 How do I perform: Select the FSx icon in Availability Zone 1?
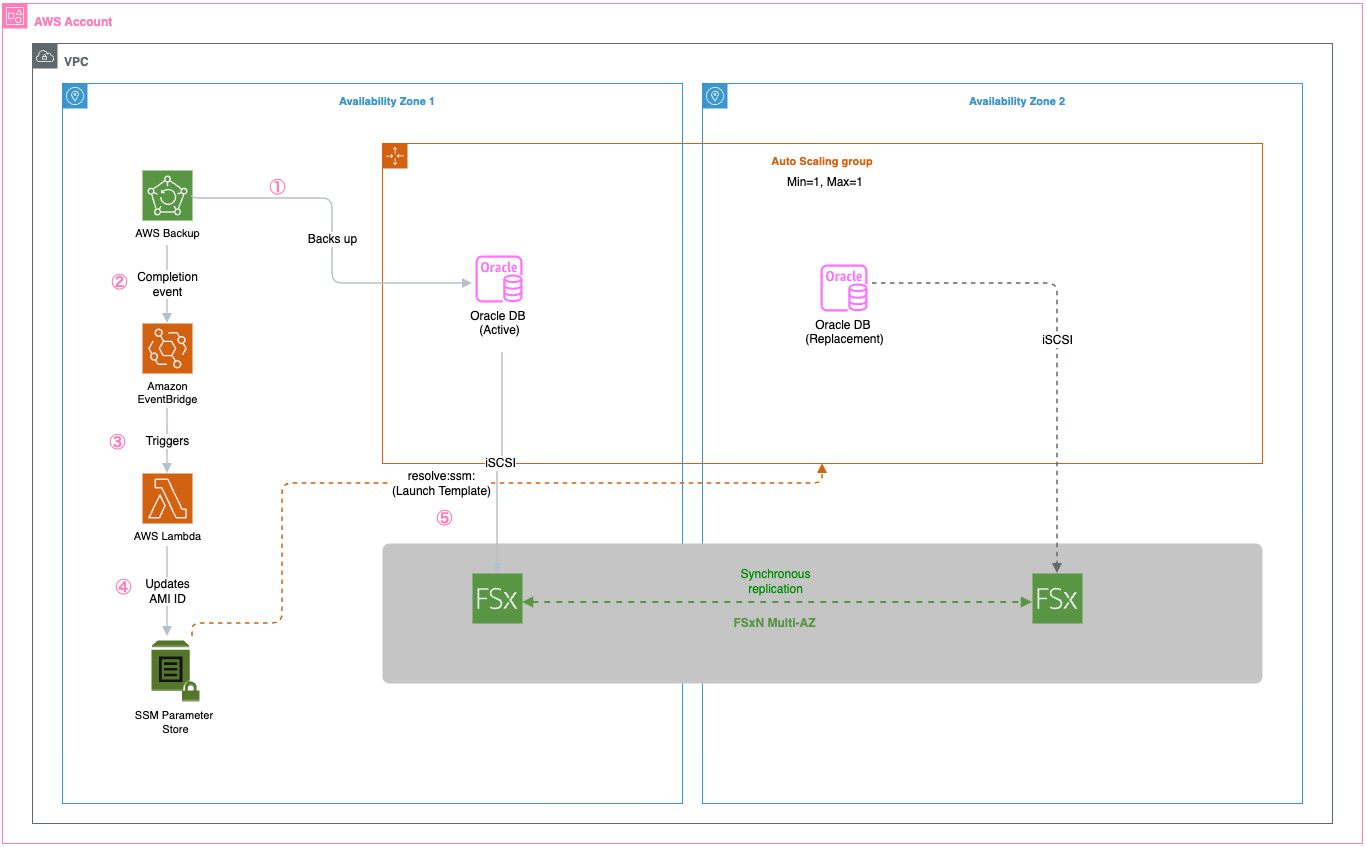point(497,598)
